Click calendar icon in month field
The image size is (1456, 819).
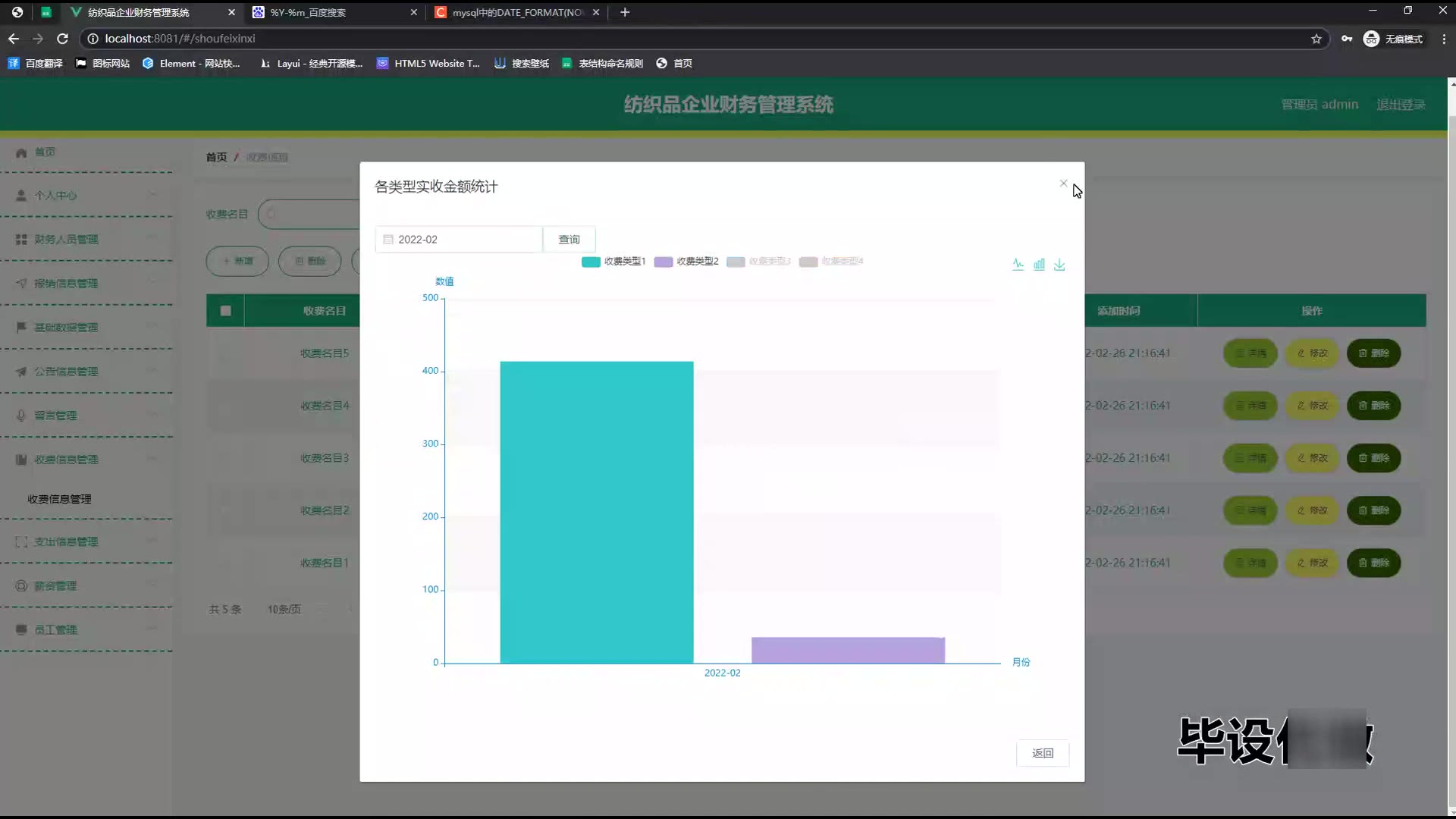pyautogui.click(x=388, y=240)
